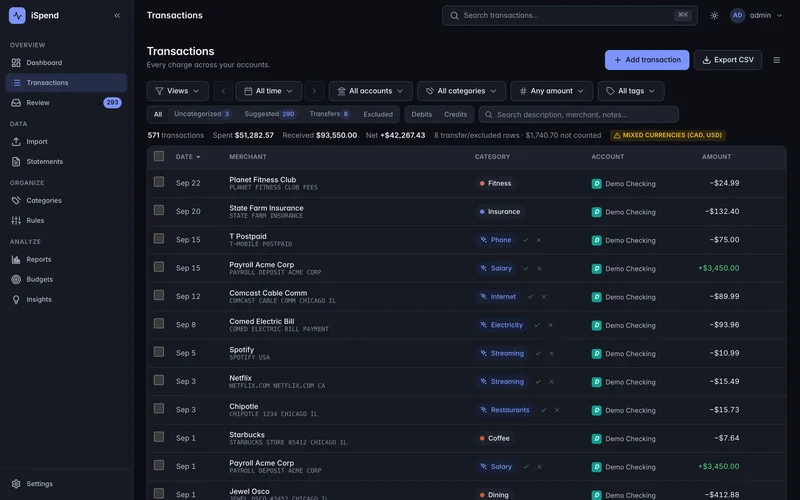Check the Starbucks row checkbox
The height and width of the screenshot is (500, 800).
pos(159,437)
